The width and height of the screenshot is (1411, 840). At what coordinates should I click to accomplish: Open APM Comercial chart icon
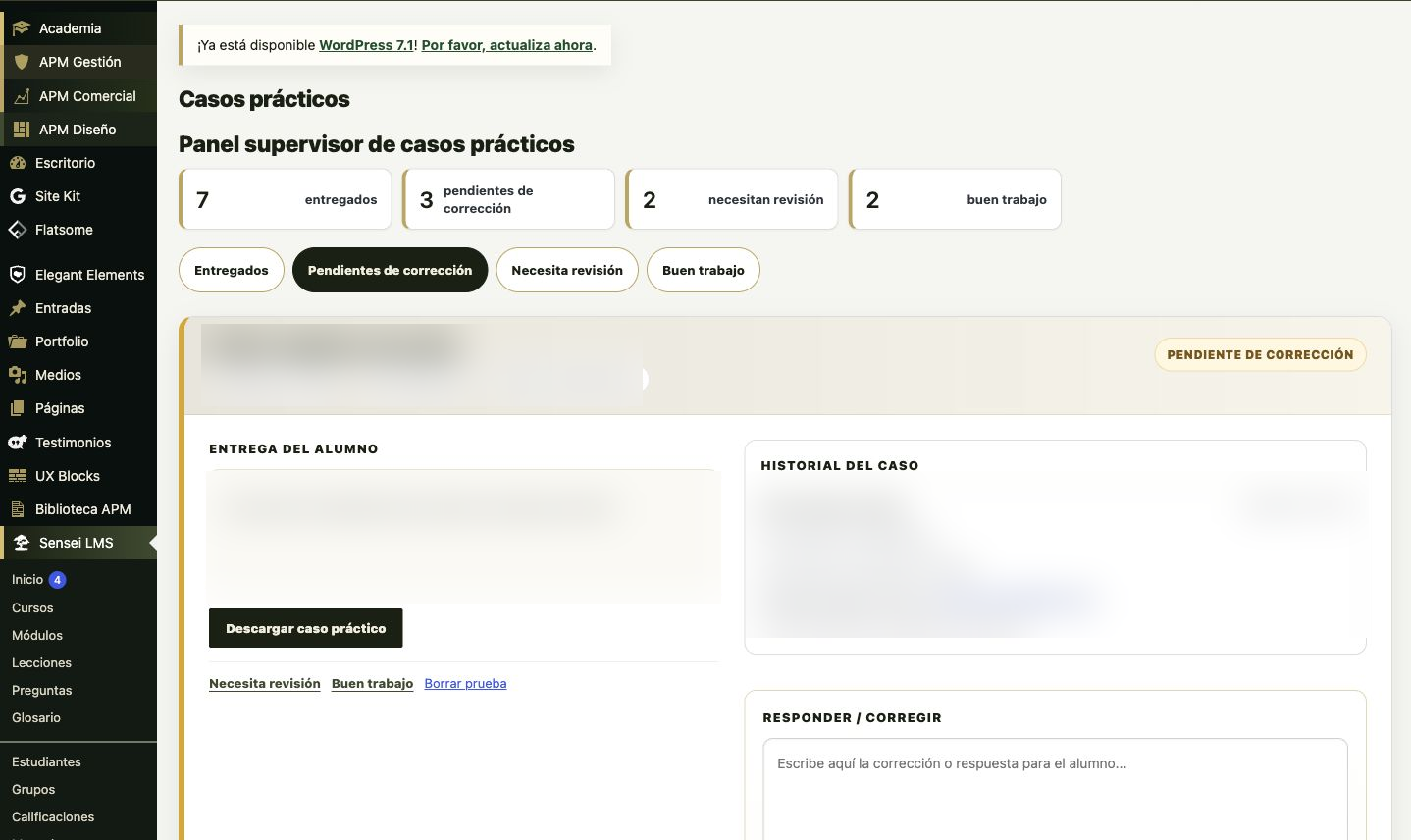pyautogui.click(x=21, y=96)
